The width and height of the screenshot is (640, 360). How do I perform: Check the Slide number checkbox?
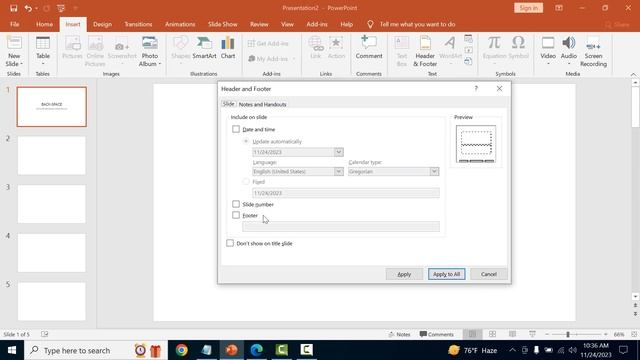click(x=236, y=204)
